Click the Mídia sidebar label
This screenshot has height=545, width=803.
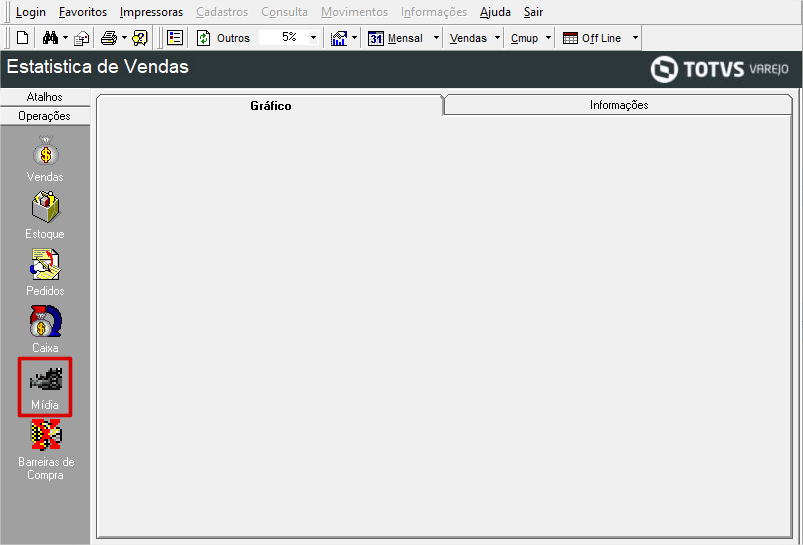(45, 405)
